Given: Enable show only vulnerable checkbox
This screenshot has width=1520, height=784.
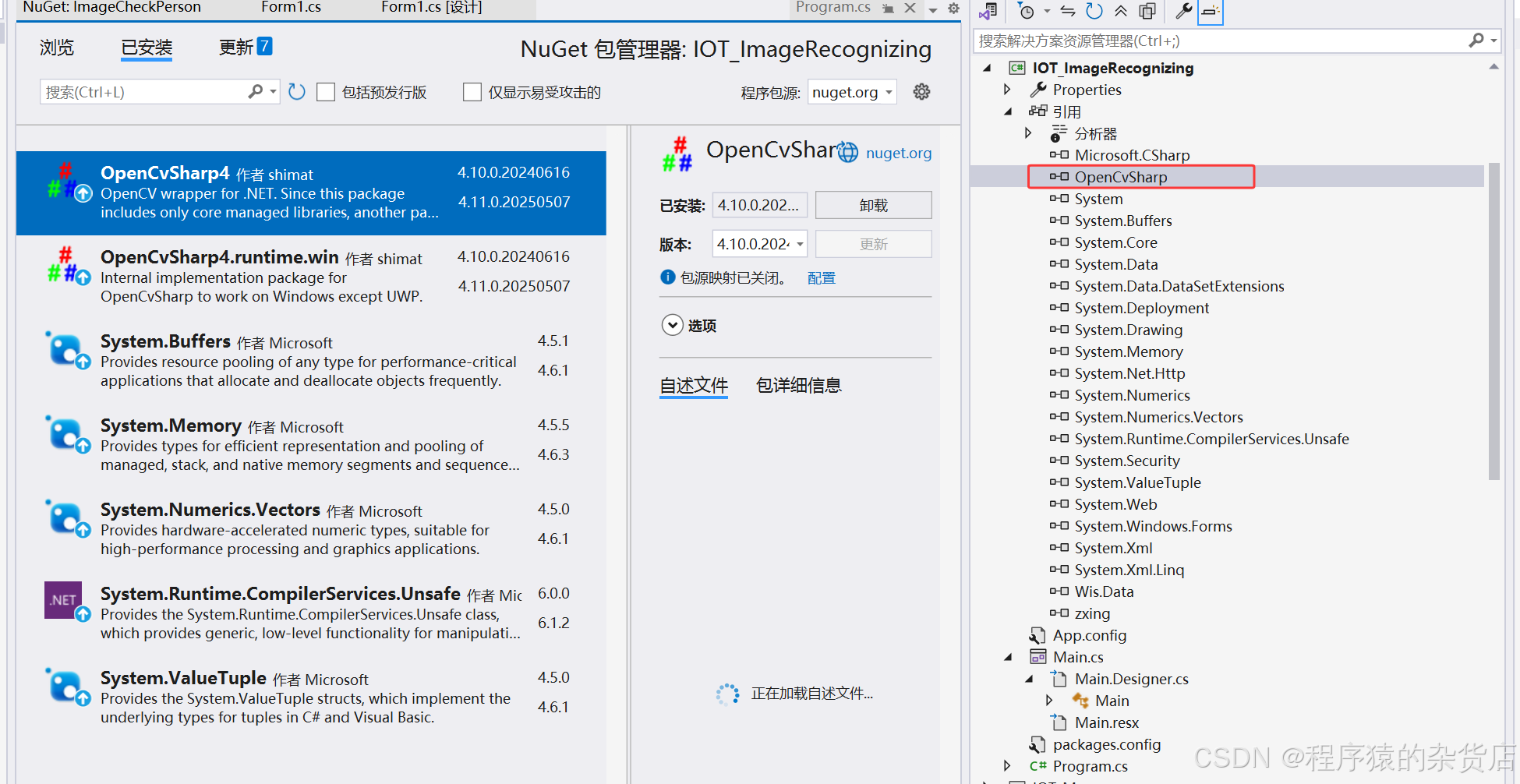Looking at the screenshot, I should click(x=472, y=92).
